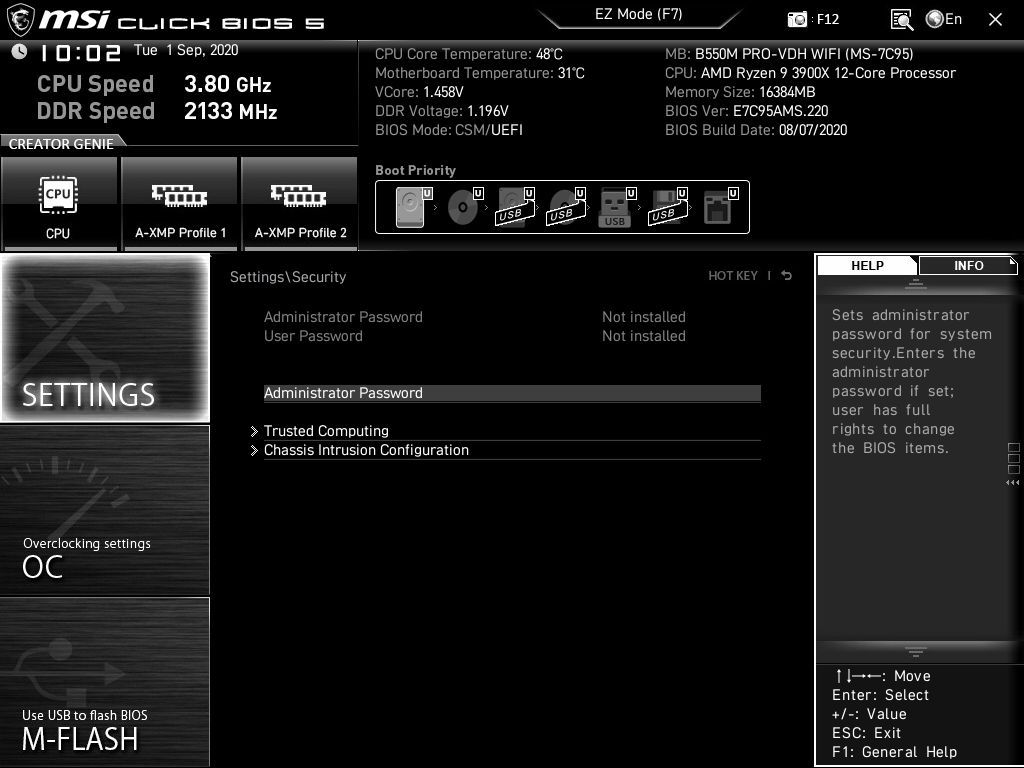Click the CREATOR GENIE label
The width and height of the screenshot is (1024, 768).
tap(61, 144)
